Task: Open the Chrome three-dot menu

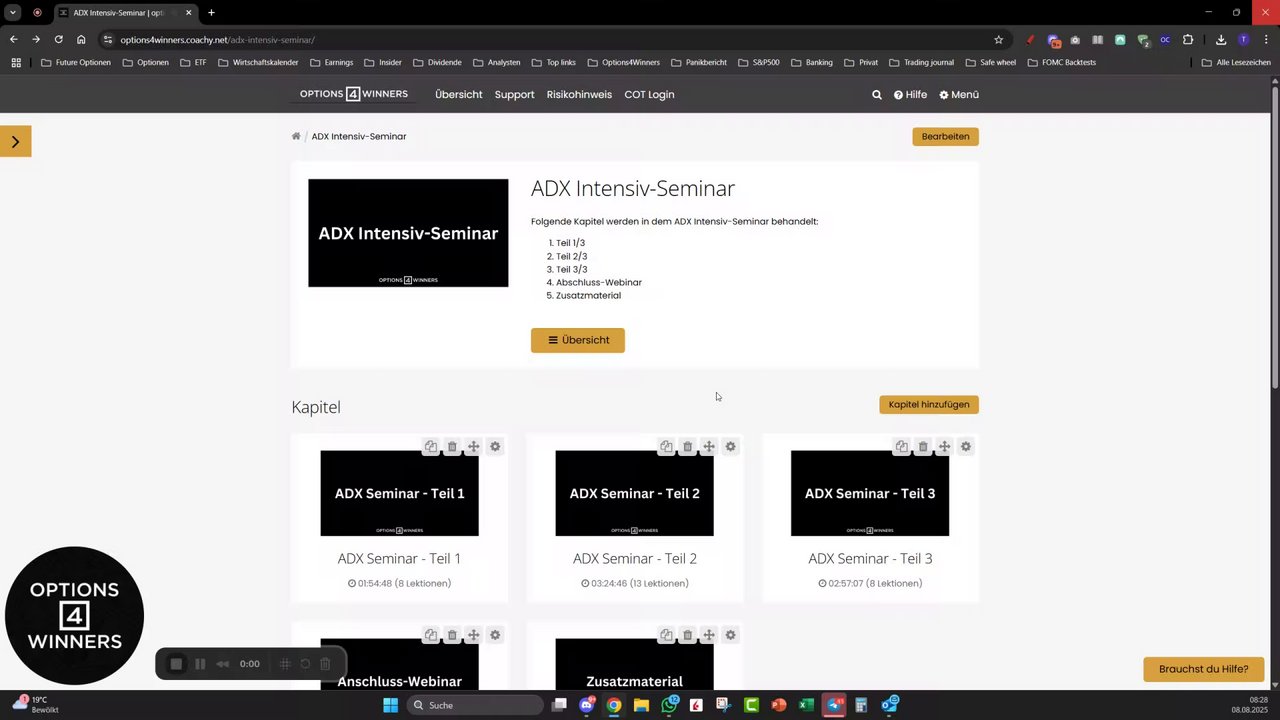Action: point(1264,40)
